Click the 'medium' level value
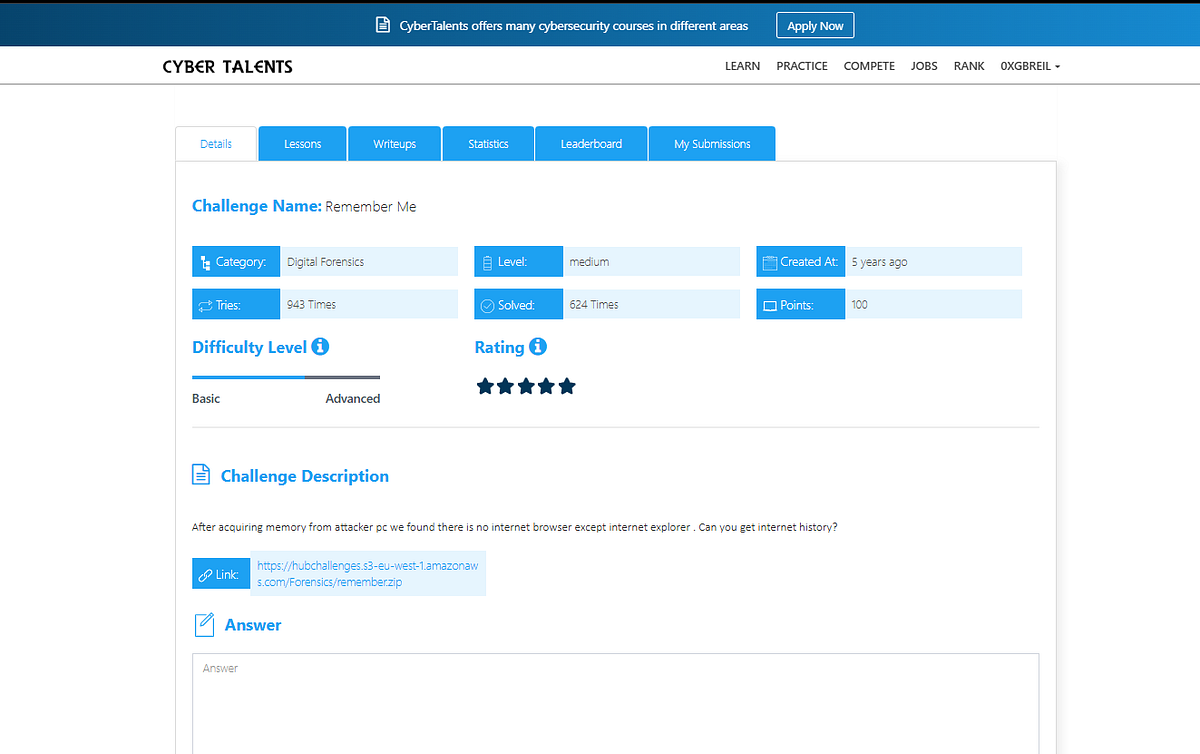Image resolution: width=1200 pixels, height=754 pixels. click(x=589, y=262)
